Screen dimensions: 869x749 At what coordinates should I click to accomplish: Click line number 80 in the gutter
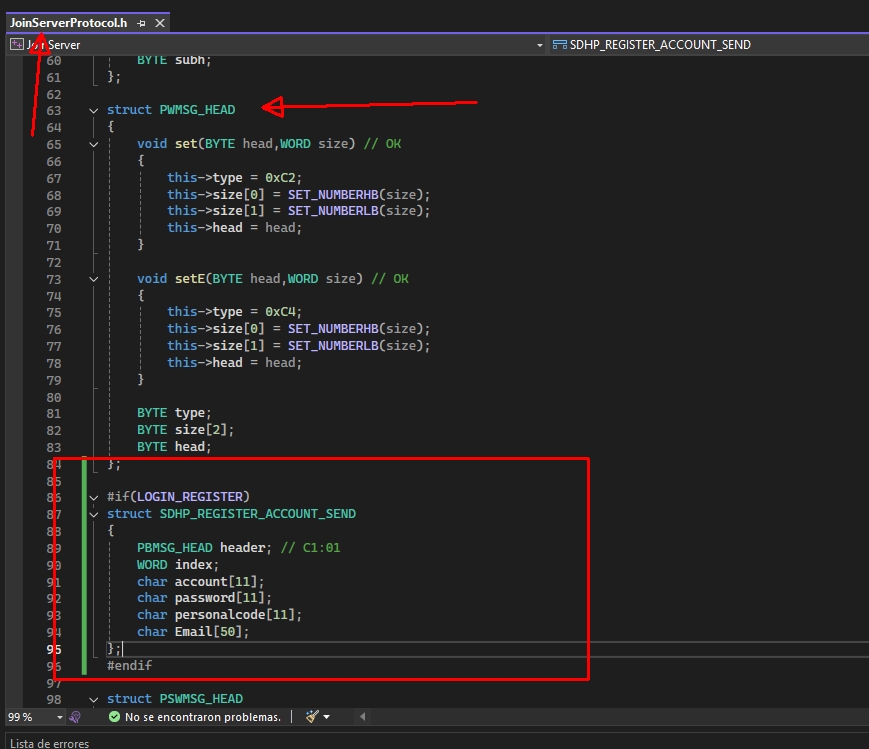point(54,398)
